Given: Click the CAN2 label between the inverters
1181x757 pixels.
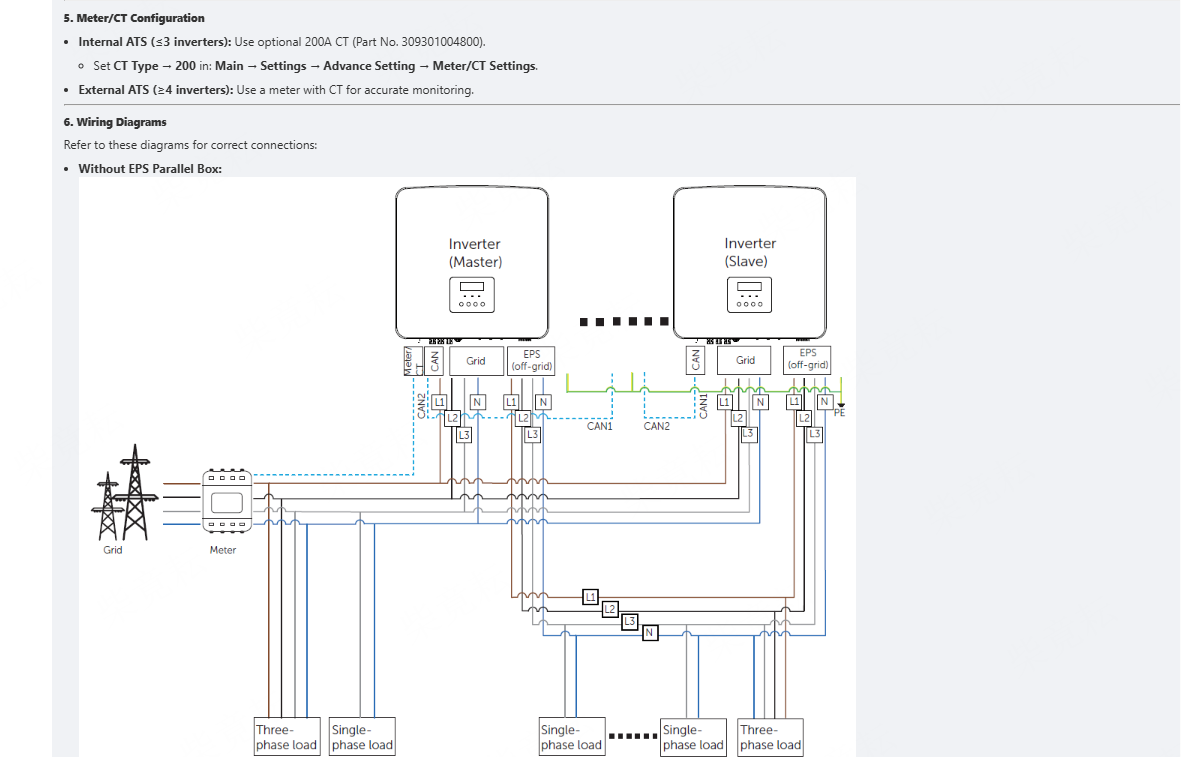Looking at the screenshot, I should click(657, 426).
